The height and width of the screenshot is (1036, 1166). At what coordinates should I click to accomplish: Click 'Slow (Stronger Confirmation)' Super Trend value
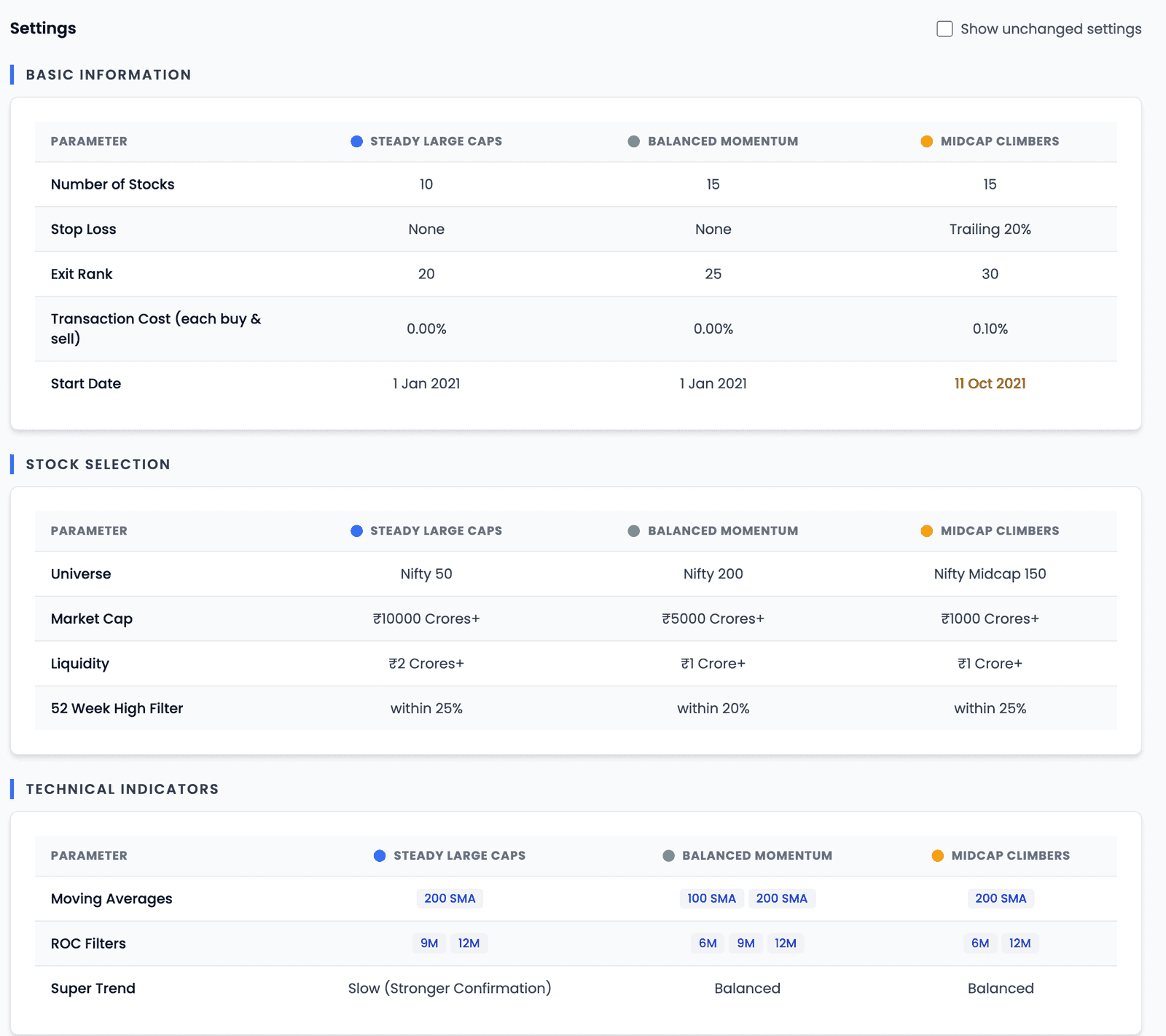click(x=450, y=989)
